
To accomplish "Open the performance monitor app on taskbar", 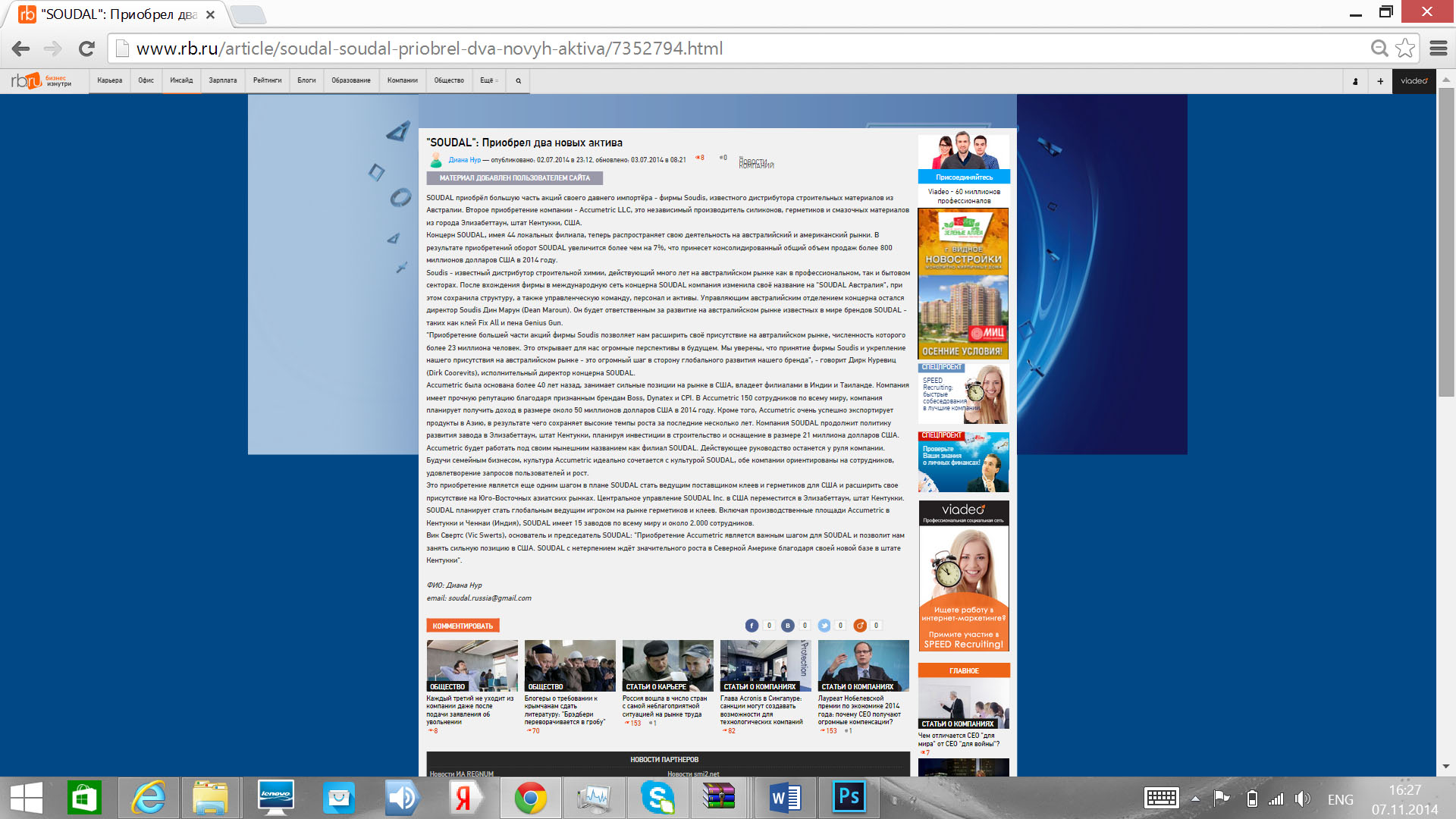I will (x=594, y=798).
